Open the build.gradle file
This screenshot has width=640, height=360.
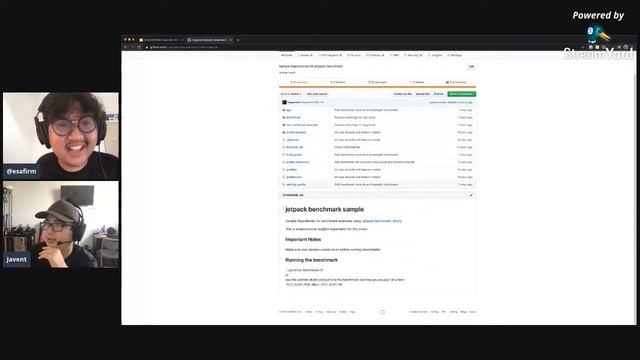click(294, 155)
